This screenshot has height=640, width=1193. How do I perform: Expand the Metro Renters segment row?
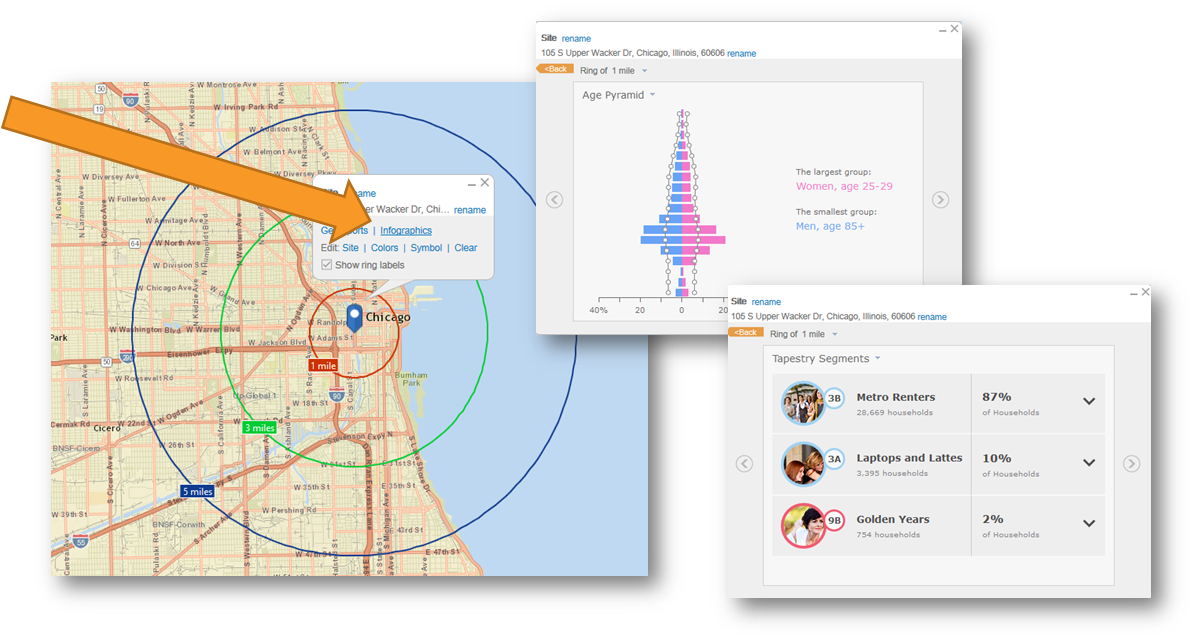[1089, 402]
